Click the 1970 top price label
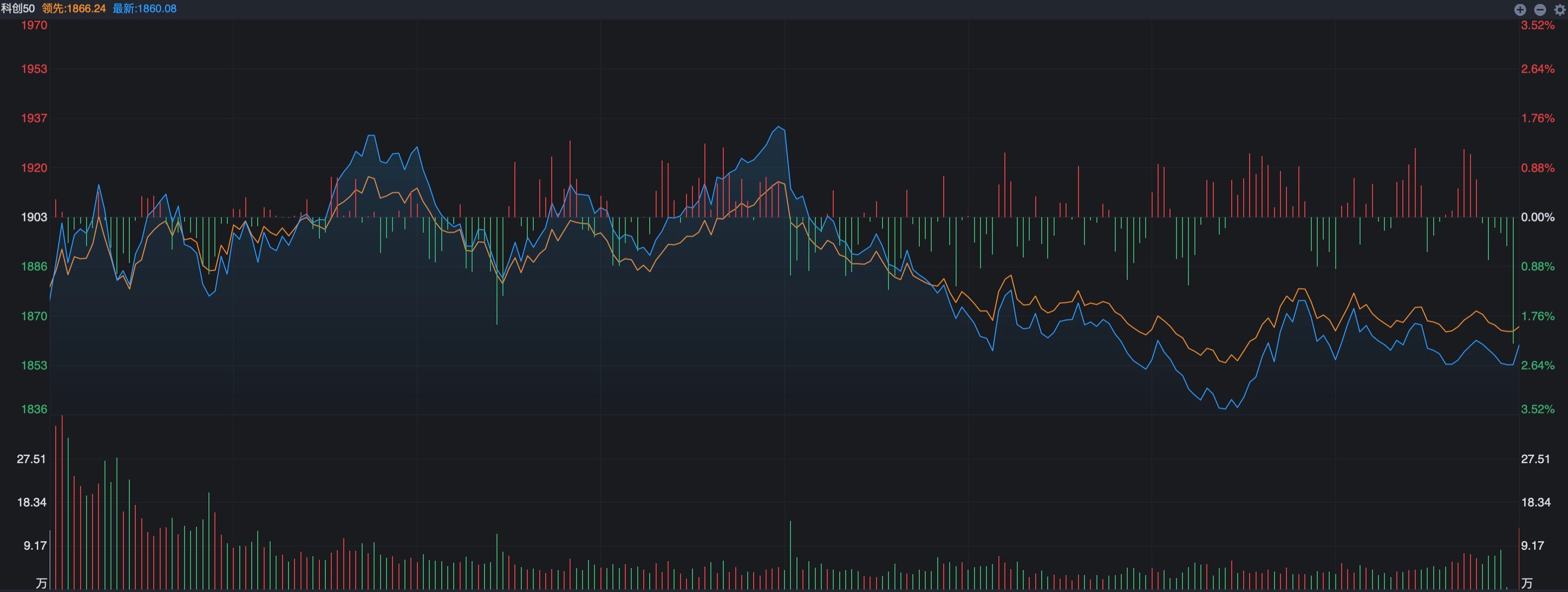 (x=34, y=25)
